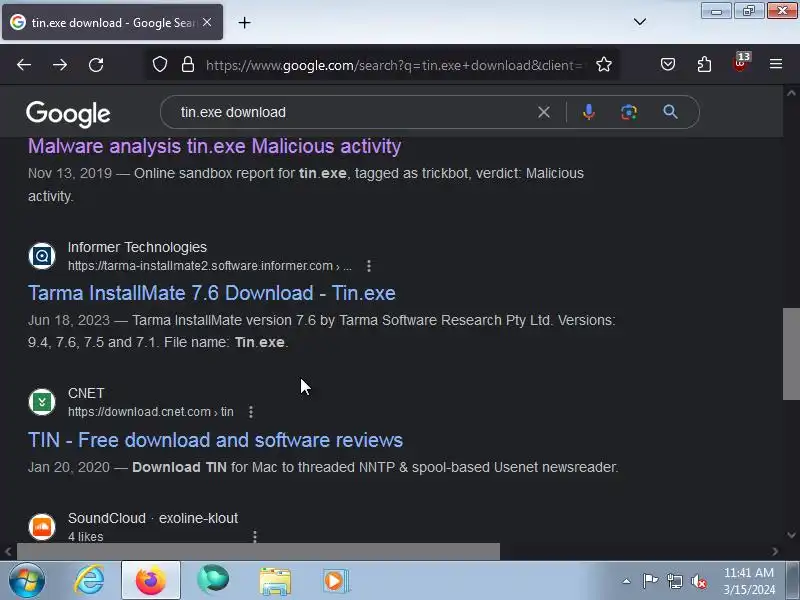This screenshot has width=800, height=600.
Task: Click the SoundCloud site icon
Action: point(42,527)
